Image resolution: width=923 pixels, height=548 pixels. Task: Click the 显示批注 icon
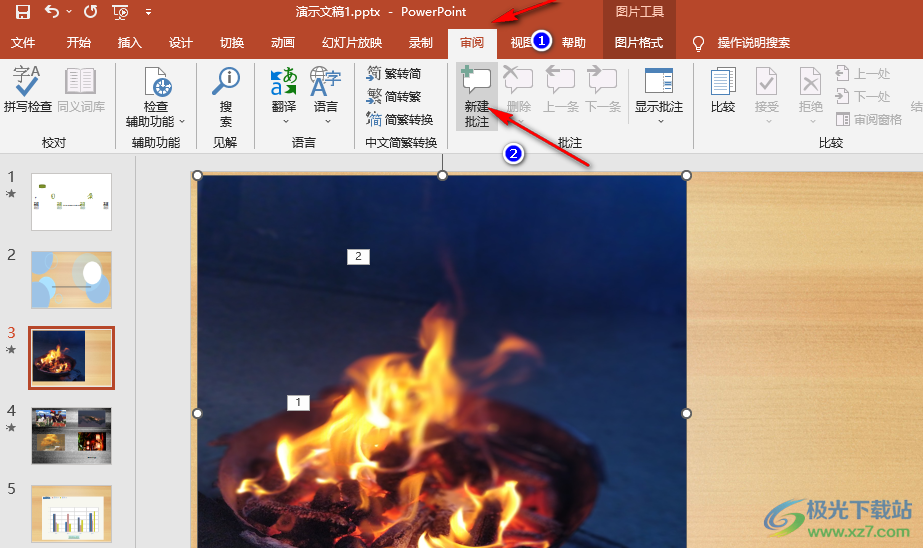point(659,81)
